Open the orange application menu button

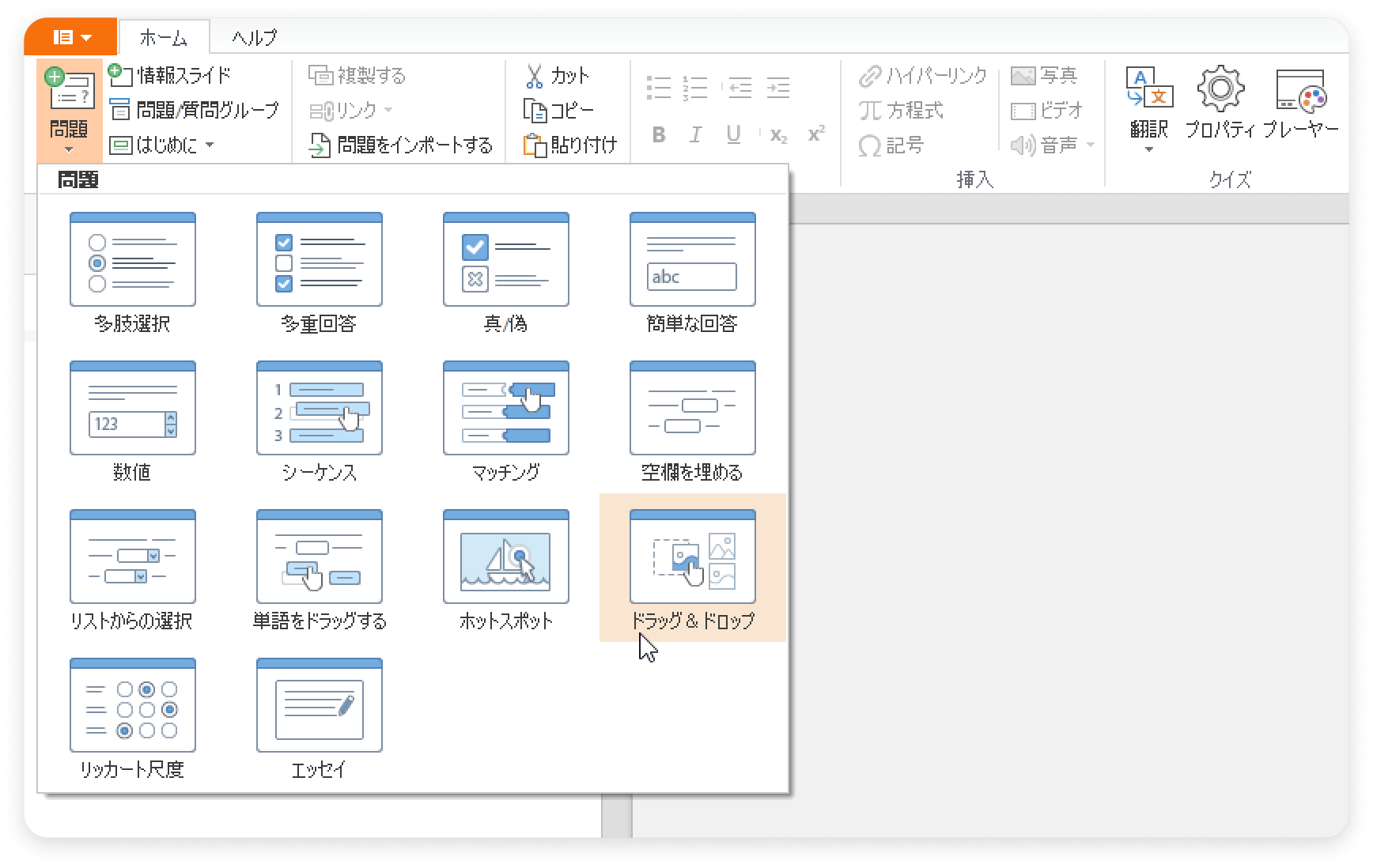71,37
